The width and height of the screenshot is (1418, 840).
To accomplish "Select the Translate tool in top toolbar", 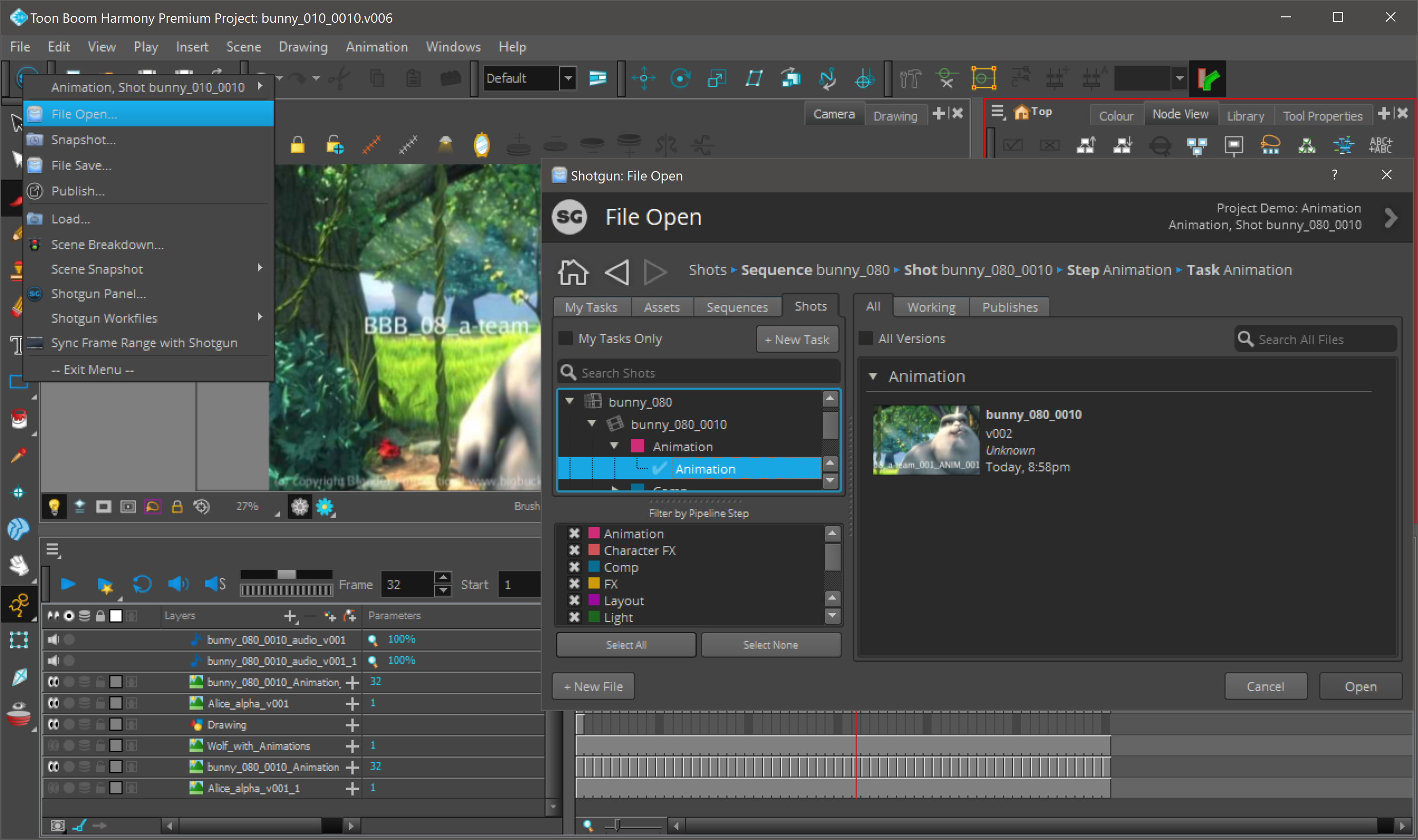I will (x=644, y=78).
